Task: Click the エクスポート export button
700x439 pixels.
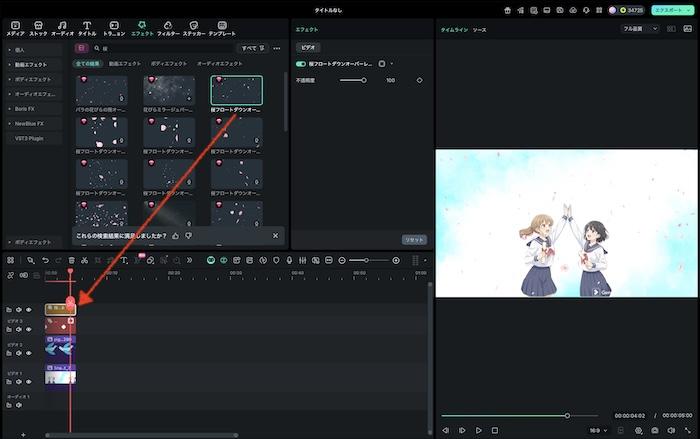Action: pyautogui.click(x=670, y=9)
